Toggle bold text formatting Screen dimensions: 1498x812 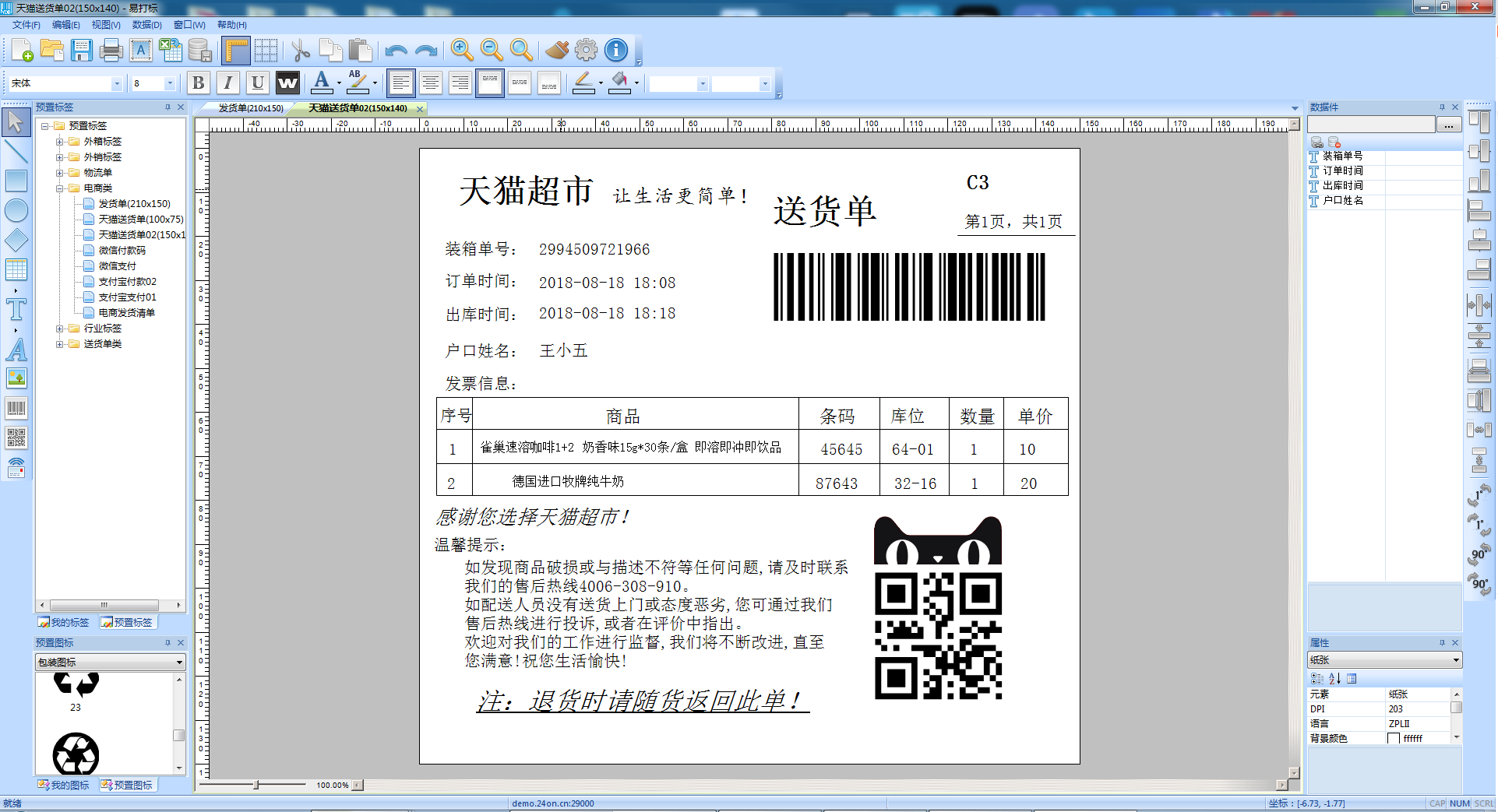coord(199,83)
